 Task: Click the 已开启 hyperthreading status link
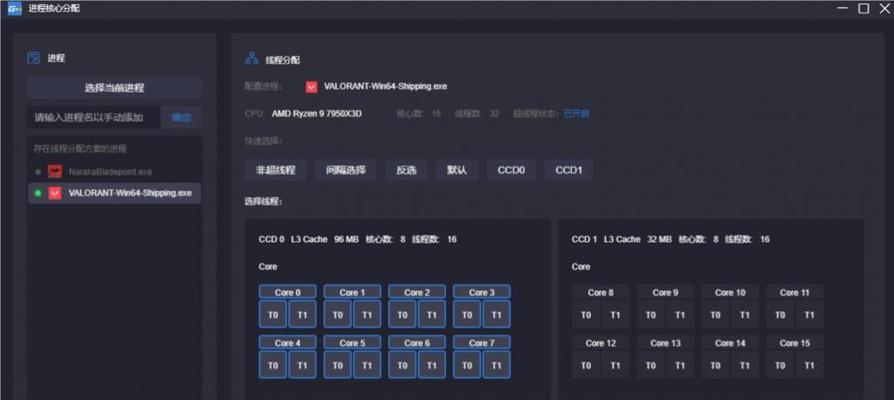click(x=576, y=113)
